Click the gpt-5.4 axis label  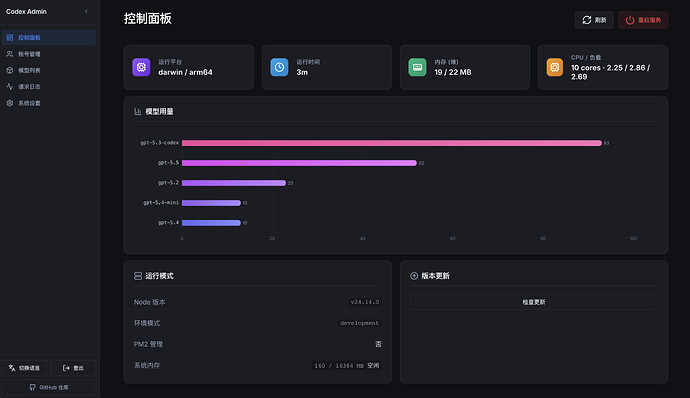[x=169, y=223]
